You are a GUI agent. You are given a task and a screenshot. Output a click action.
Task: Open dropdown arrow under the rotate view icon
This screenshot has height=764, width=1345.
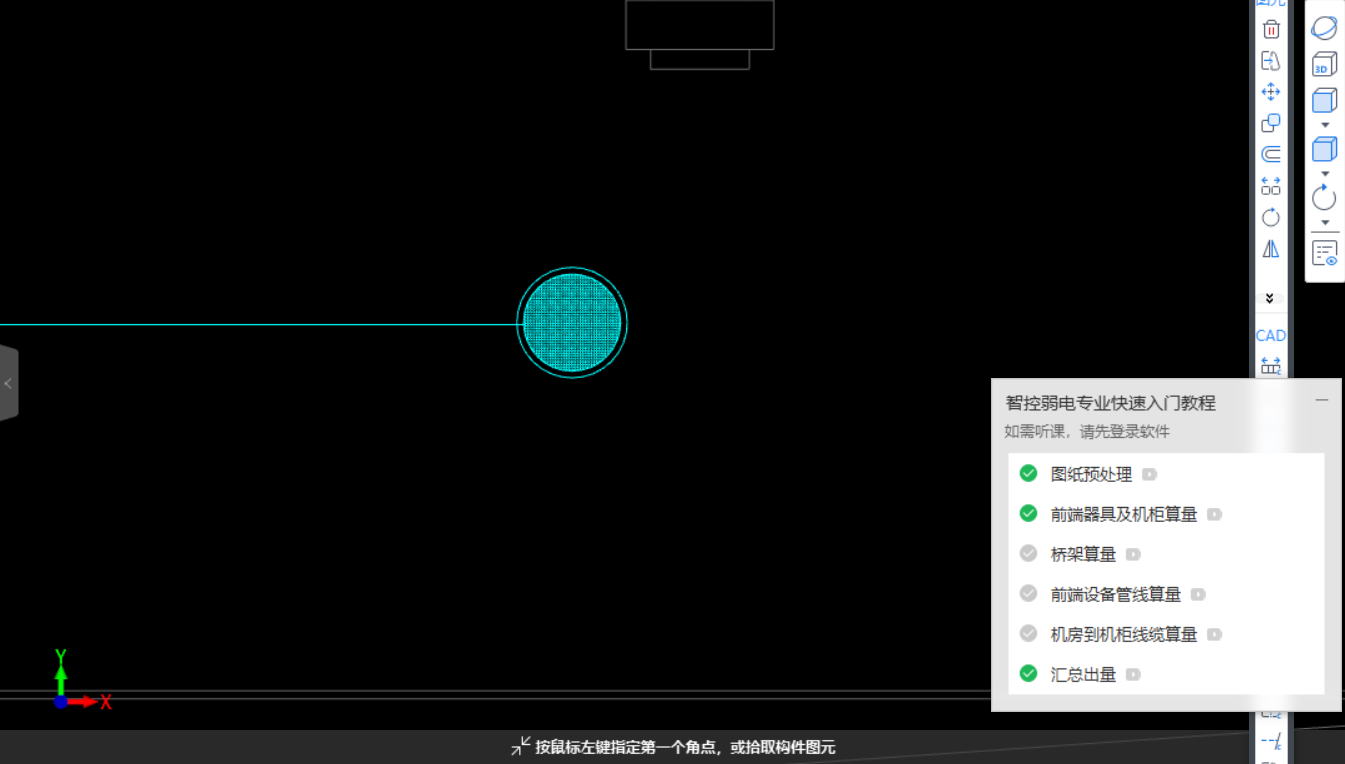(x=1325, y=223)
